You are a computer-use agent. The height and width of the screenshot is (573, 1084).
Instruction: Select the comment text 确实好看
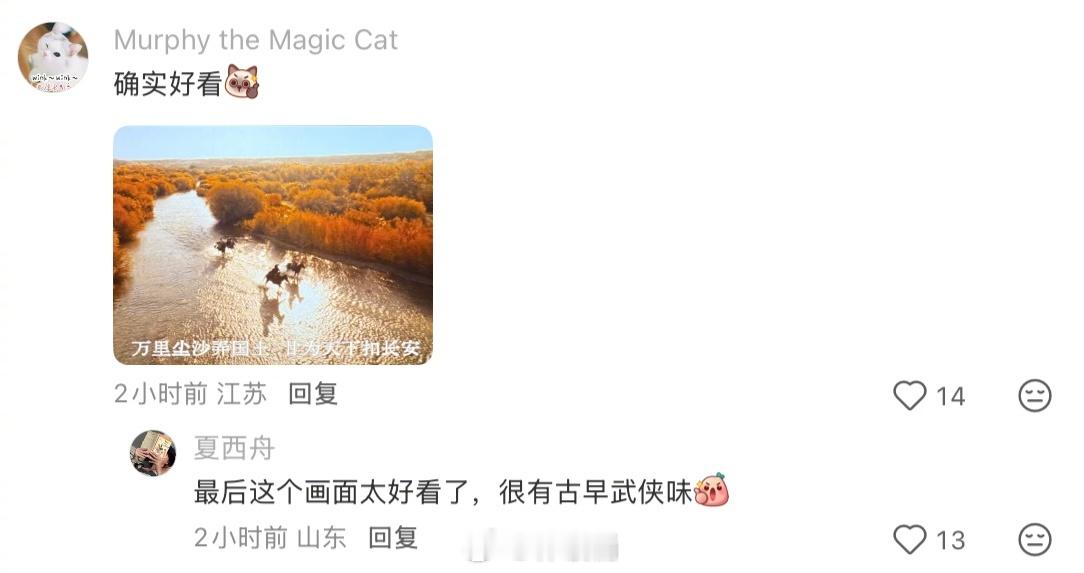168,84
